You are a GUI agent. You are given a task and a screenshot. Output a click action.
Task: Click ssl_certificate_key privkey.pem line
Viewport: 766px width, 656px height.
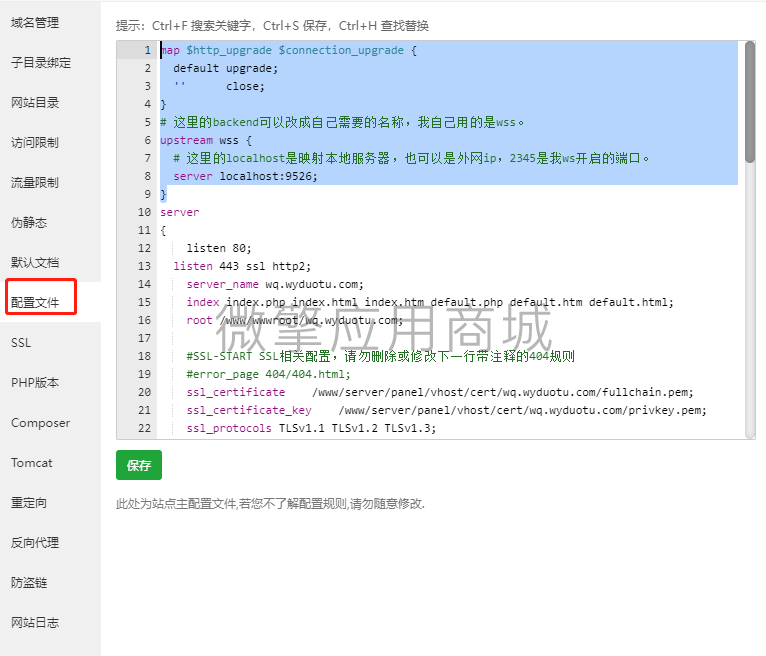coord(447,411)
